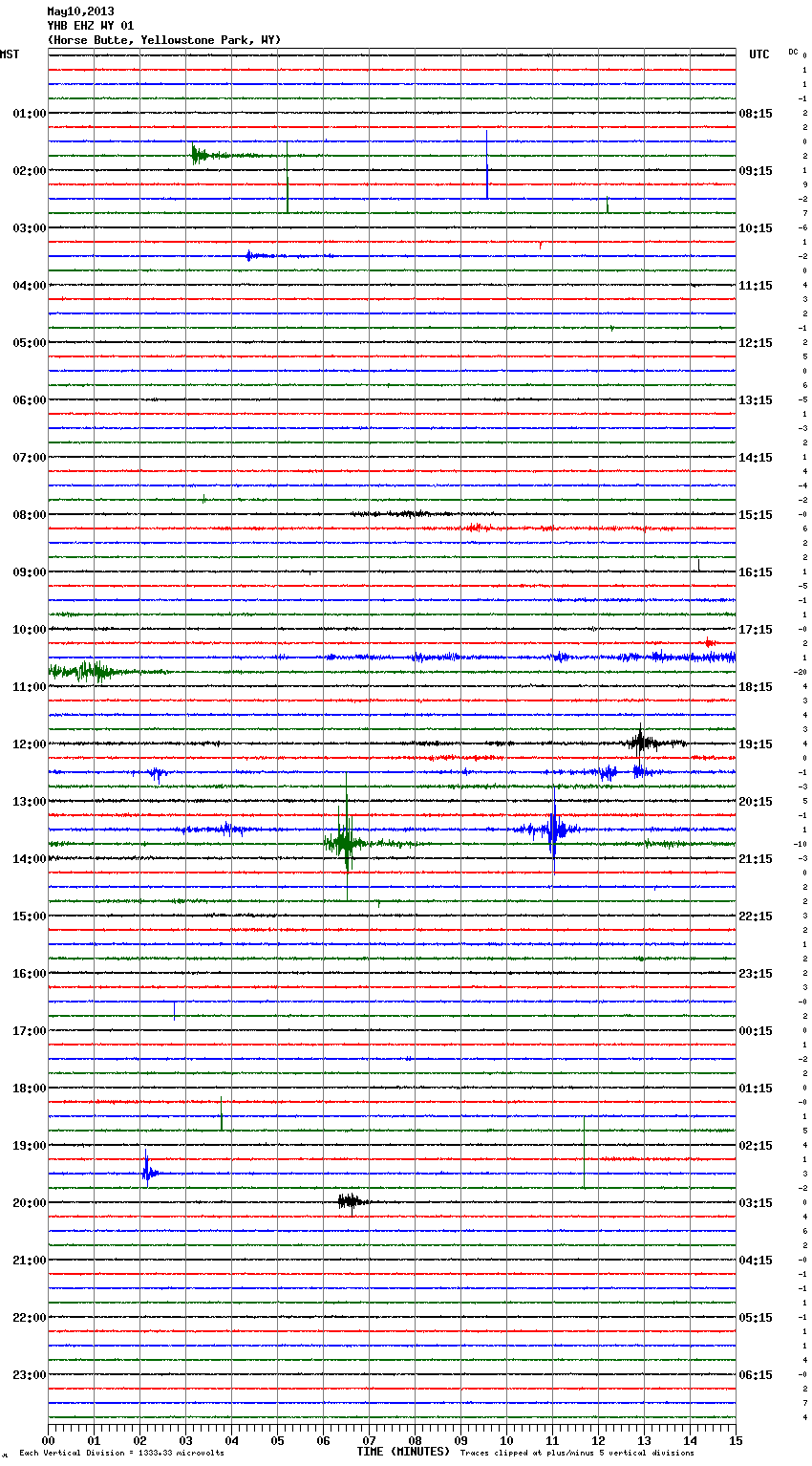This screenshot has width=812, height=1466.
Task: Click the 03:15 UTC time label
Action: click(756, 1203)
